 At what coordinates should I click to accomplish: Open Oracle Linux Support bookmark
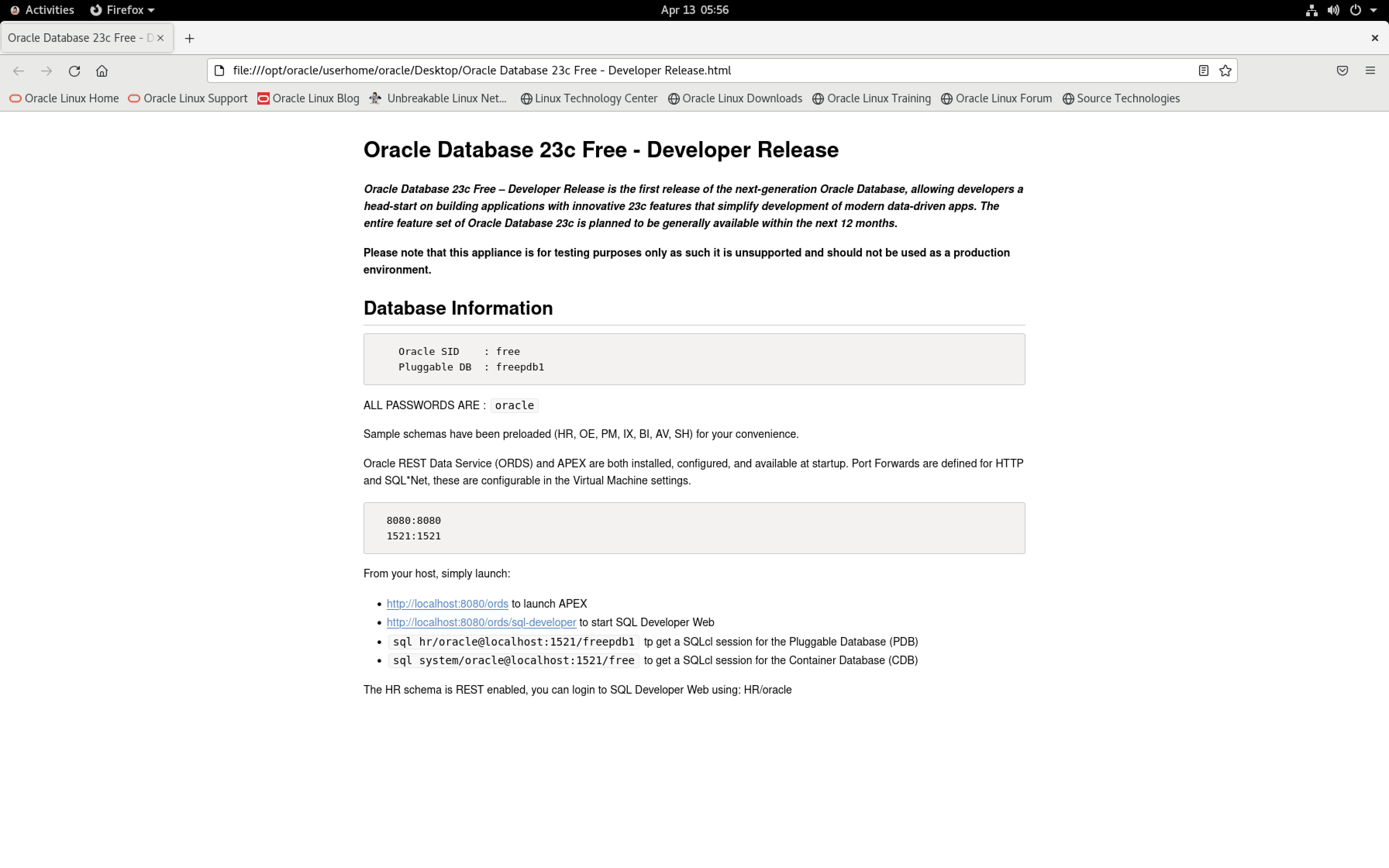(188, 98)
